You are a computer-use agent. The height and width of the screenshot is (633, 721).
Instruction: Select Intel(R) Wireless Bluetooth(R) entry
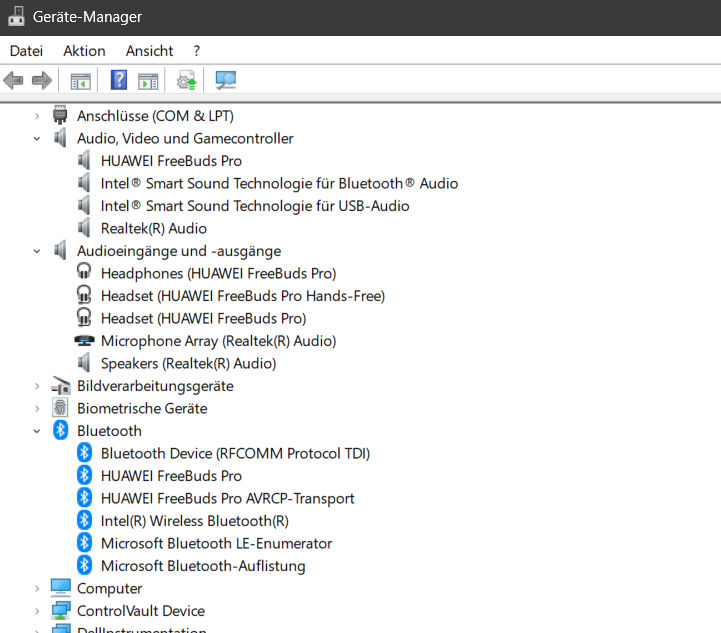point(195,521)
